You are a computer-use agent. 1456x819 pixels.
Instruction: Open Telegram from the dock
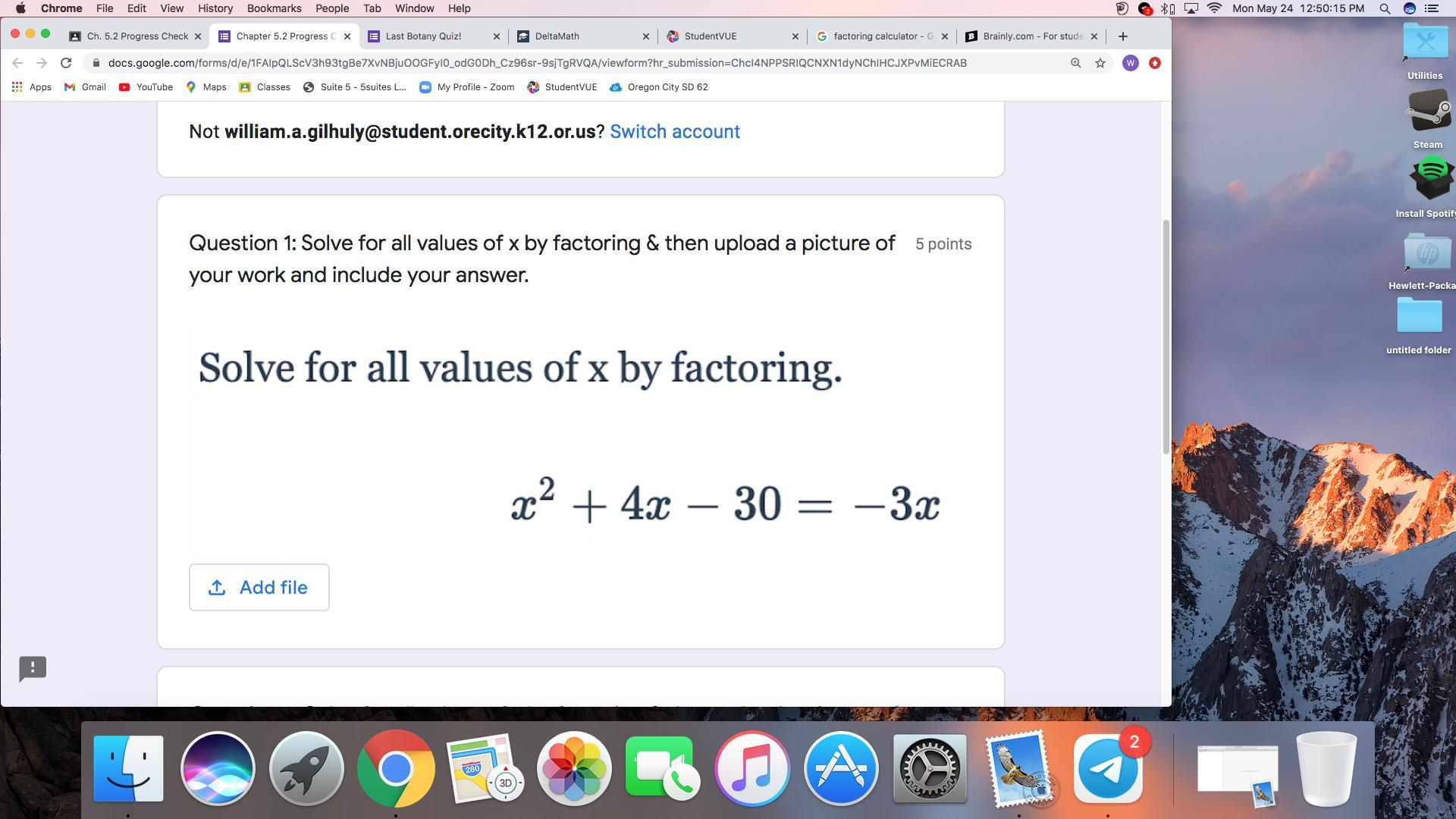tap(1107, 769)
